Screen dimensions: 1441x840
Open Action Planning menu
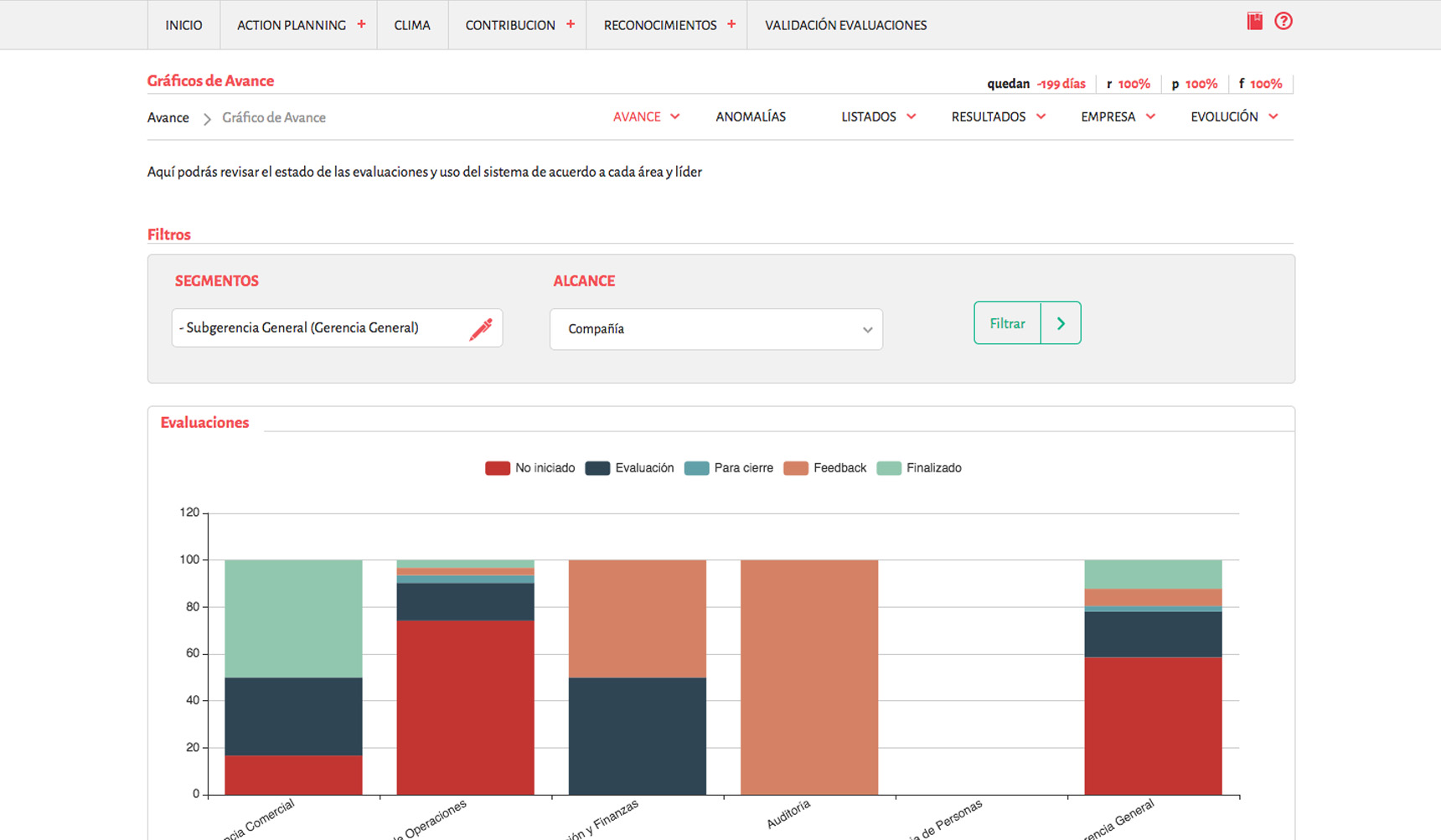pyautogui.click(x=292, y=25)
